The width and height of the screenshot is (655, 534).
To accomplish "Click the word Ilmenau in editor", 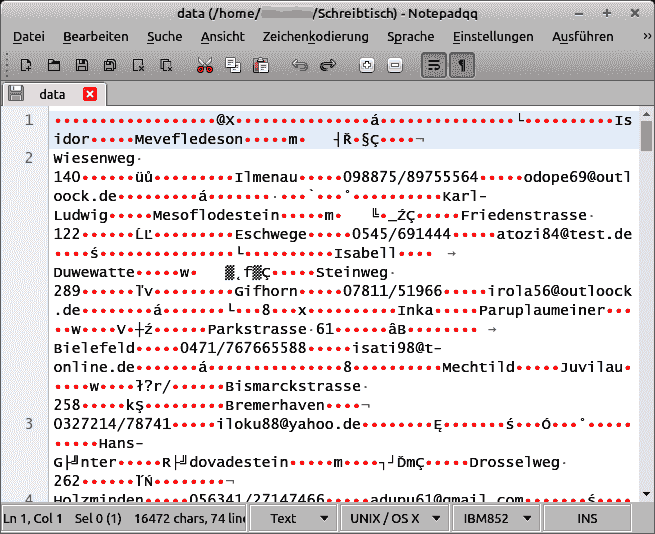I will click(266, 177).
